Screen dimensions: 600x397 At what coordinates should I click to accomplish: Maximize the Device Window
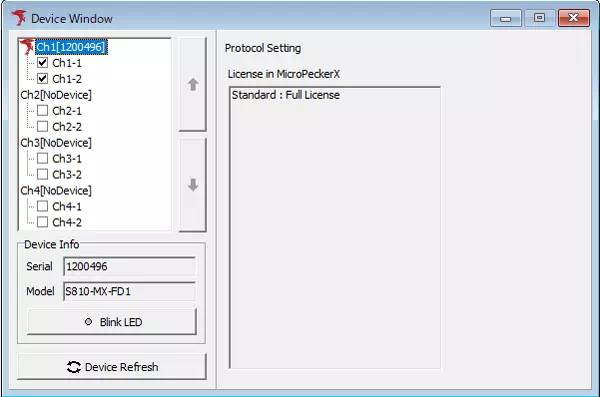540,18
